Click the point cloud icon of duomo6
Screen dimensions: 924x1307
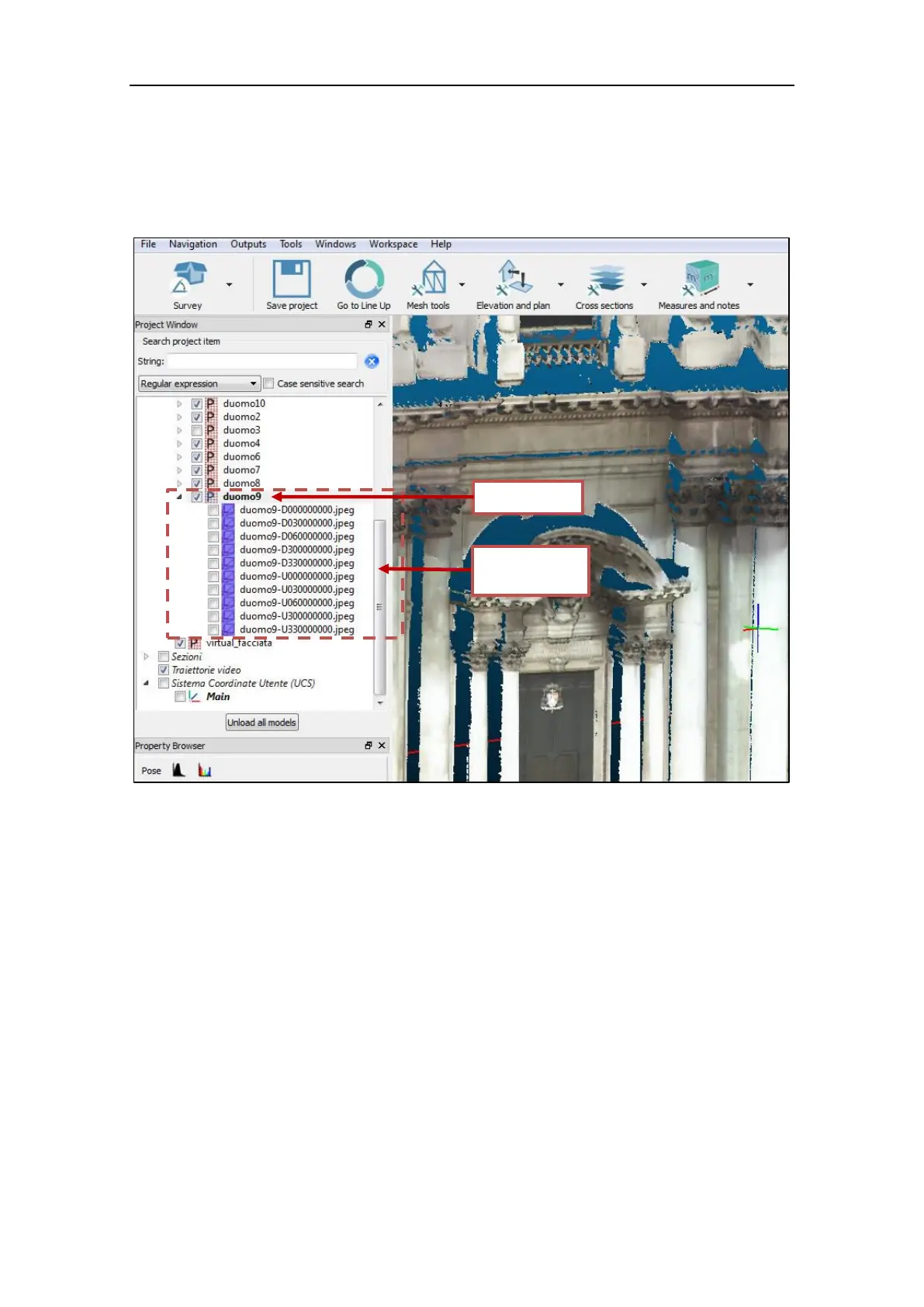(211, 456)
